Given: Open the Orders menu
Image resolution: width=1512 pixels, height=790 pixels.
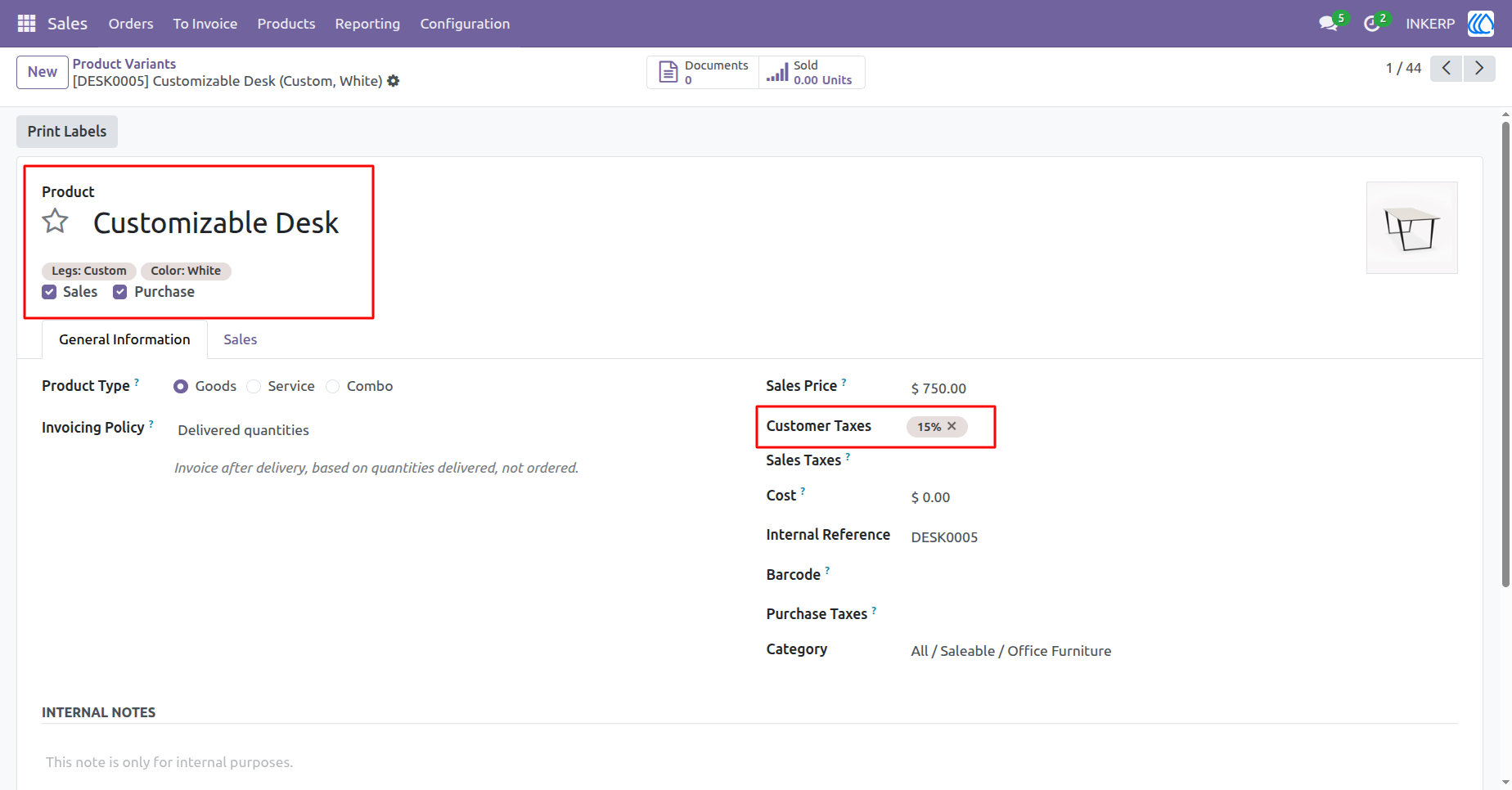Looking at the screenshot, I should tap(131, 24).
